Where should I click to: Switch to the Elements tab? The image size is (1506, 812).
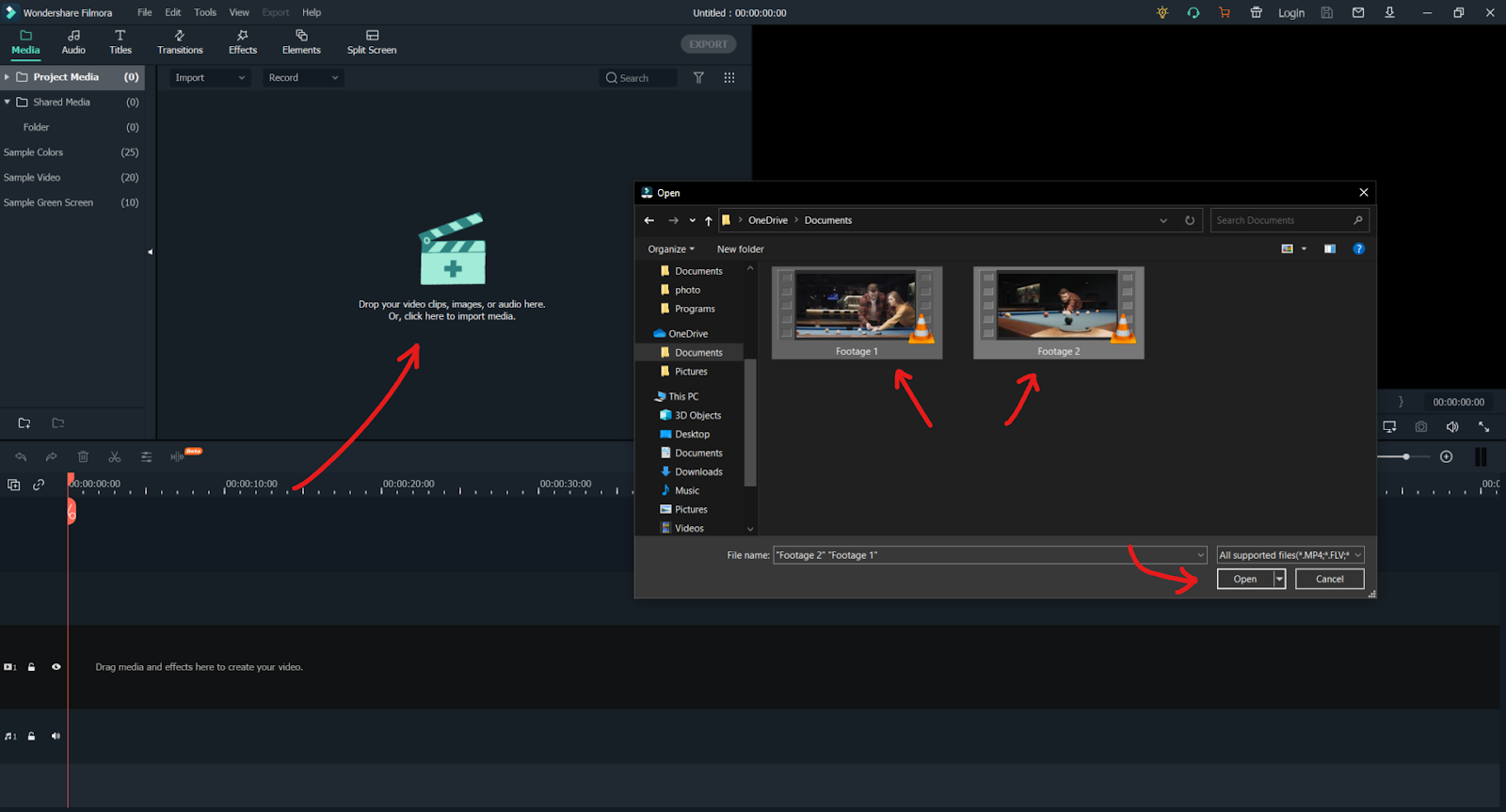tap(301, 42)
